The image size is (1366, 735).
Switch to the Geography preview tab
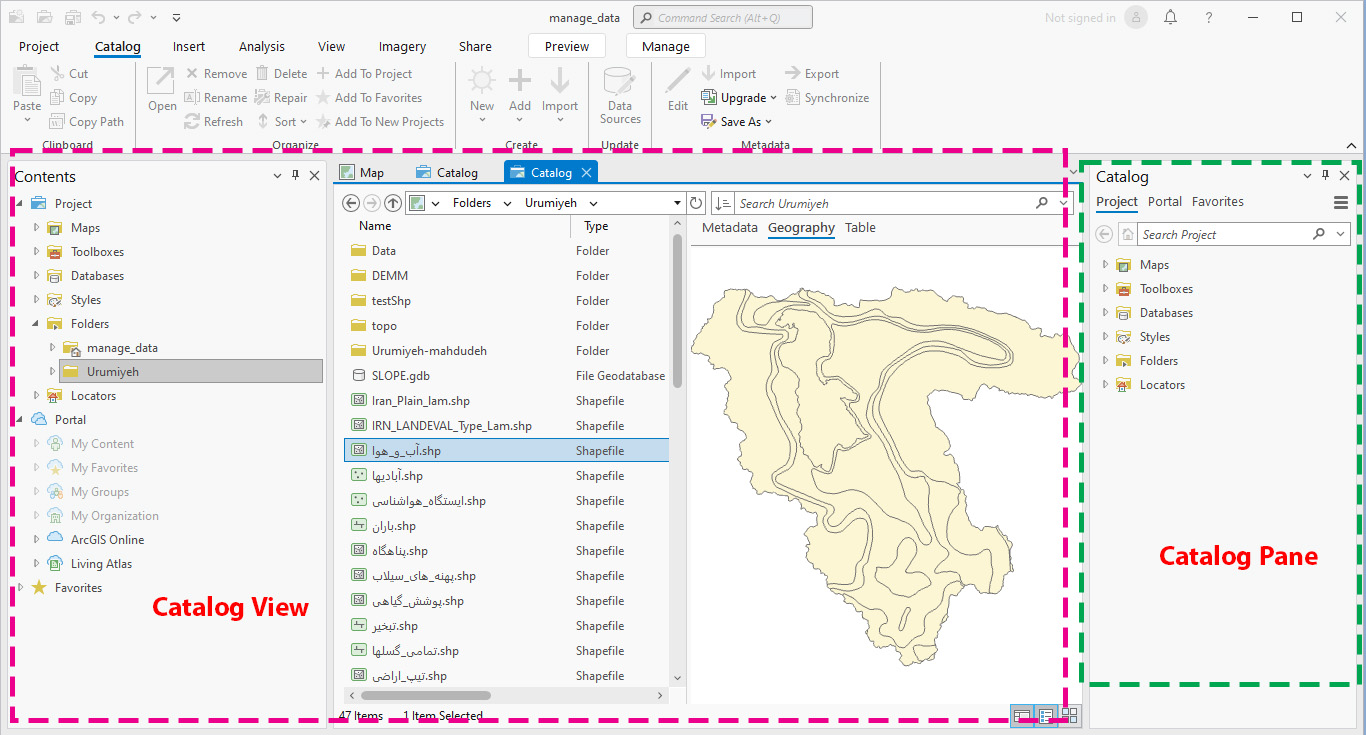(800, 227)
